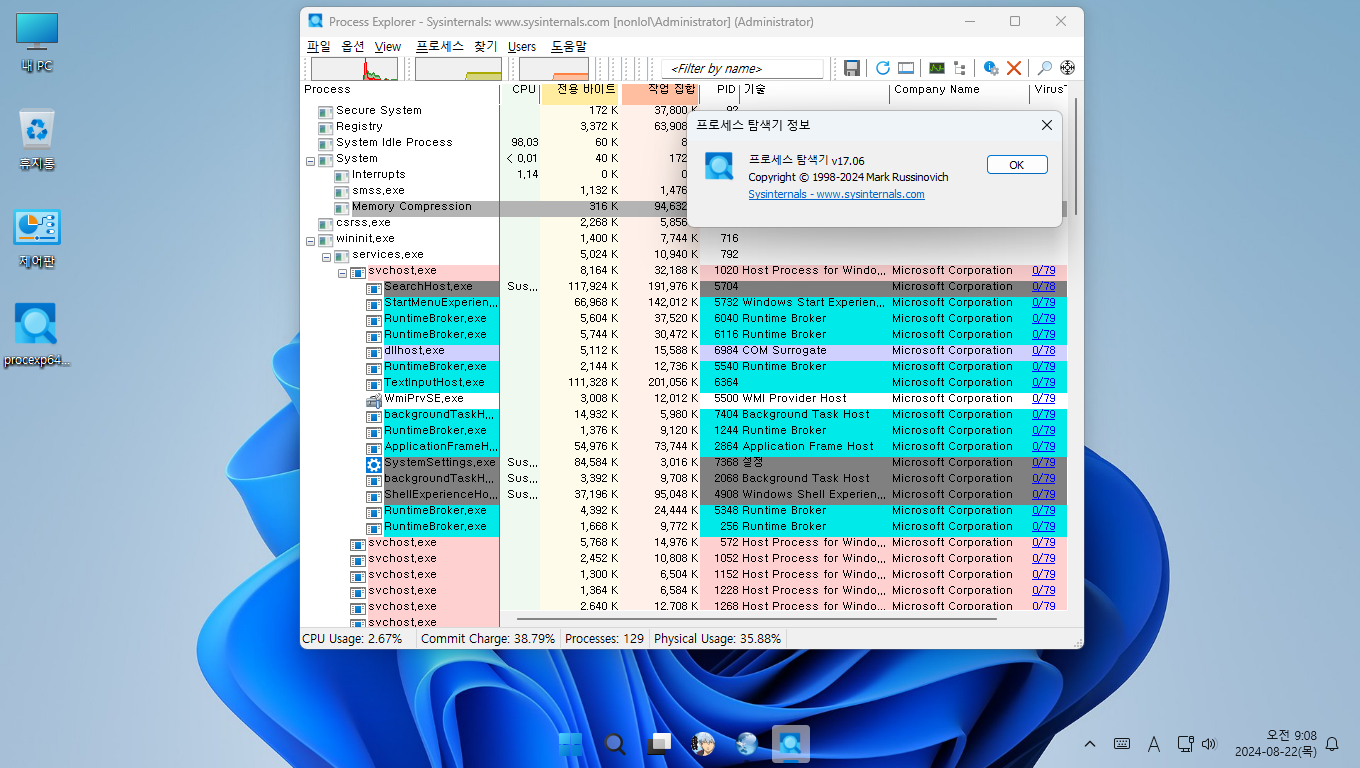Select the procexp64 desktop shortcut
The width and height of the screenshot is (1360, 768).
point(36,336)
